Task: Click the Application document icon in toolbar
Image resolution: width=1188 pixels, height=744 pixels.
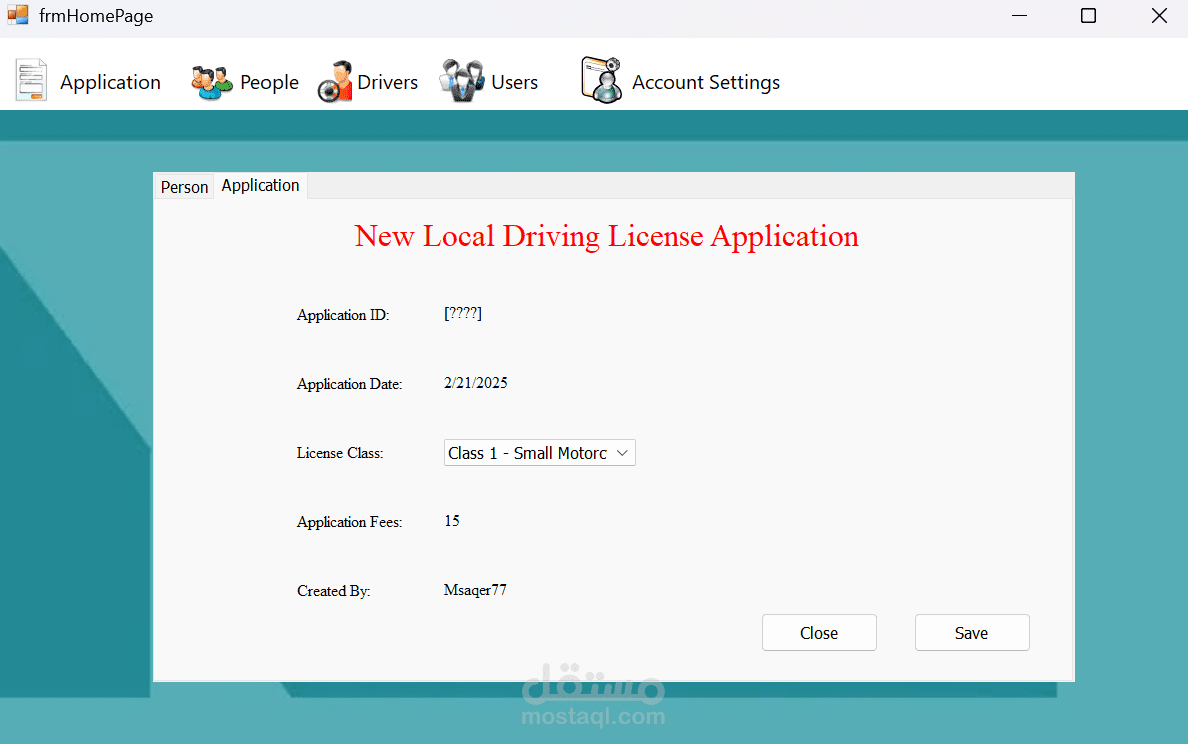Action: pos(31,81)
